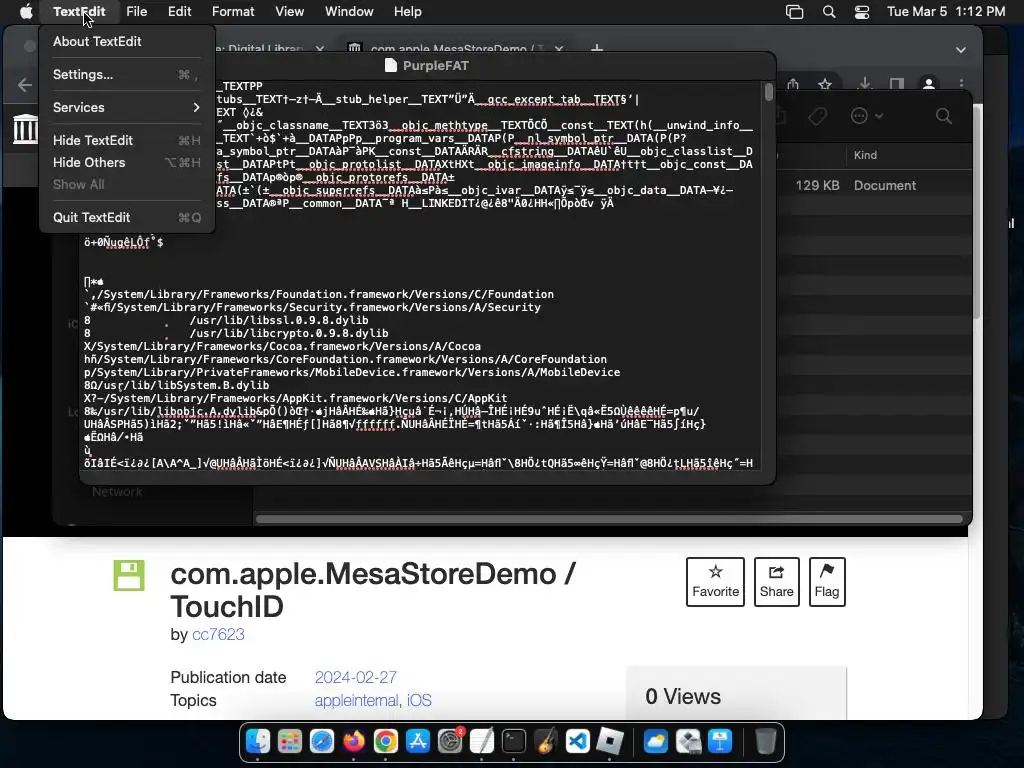Select Hide TextEdit

pyautogui.click(x=127, y=140)
